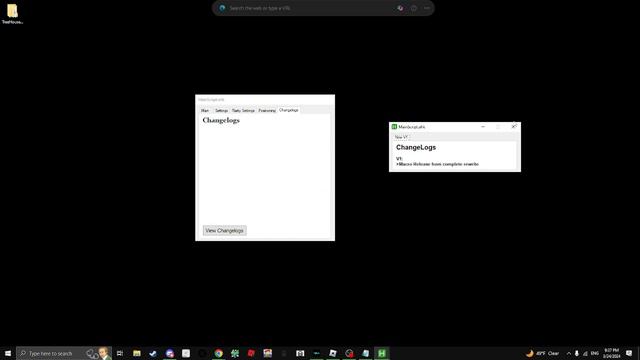This screenshot has width=640, height=360.
Task: Open Roblox from the taskbar
Action: (x=333, y=353)
